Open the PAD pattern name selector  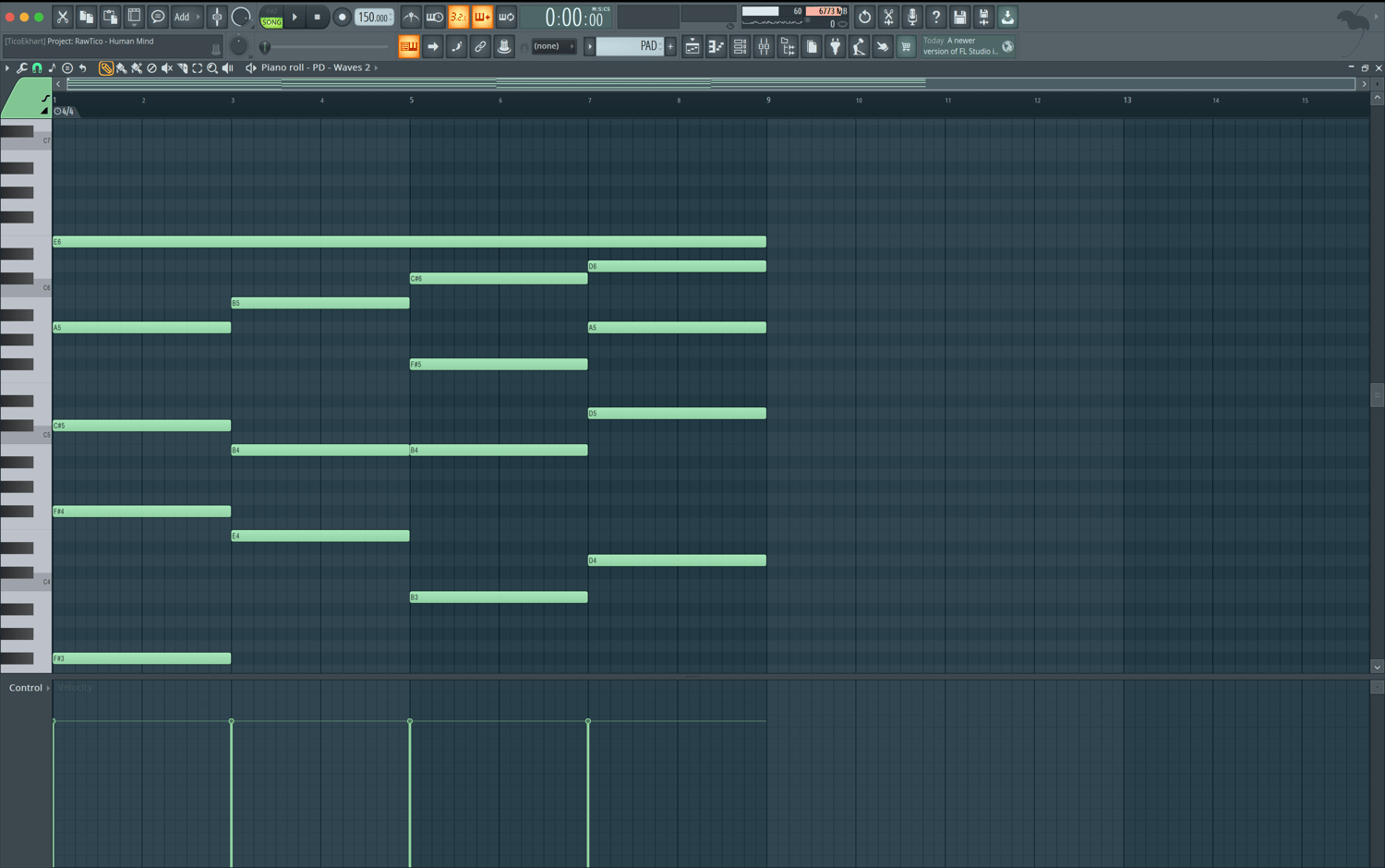coord(631,46)
